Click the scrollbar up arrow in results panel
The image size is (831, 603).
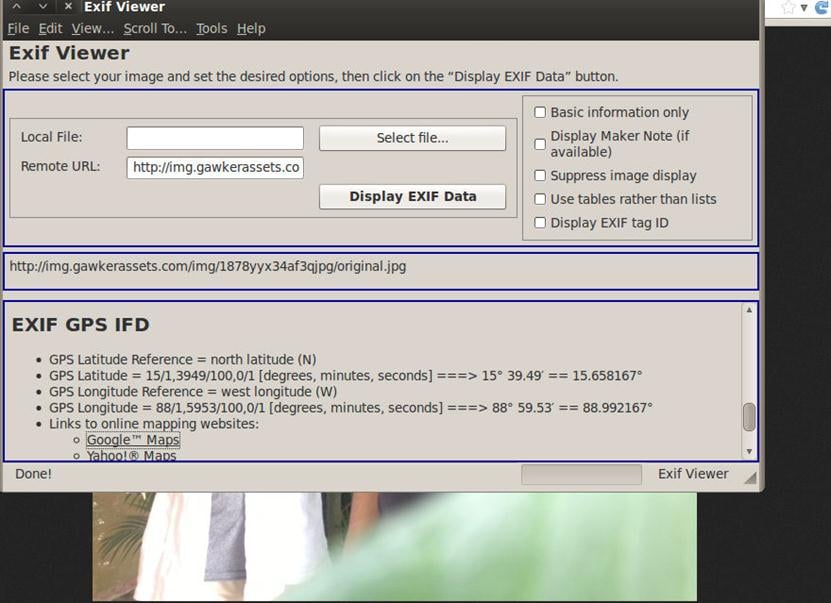click(749, 311)
